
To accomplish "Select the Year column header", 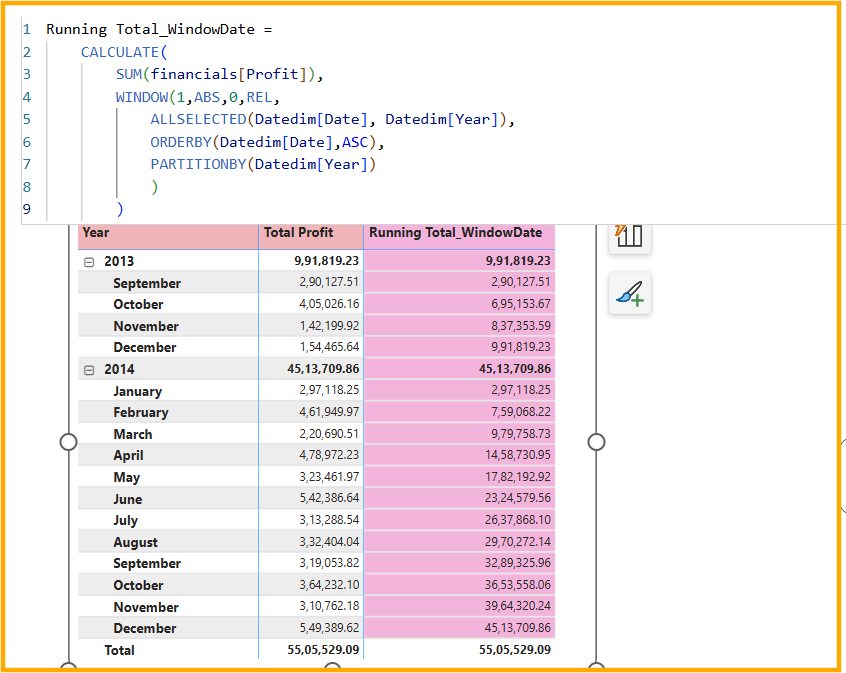I will (x=96, y=232).
